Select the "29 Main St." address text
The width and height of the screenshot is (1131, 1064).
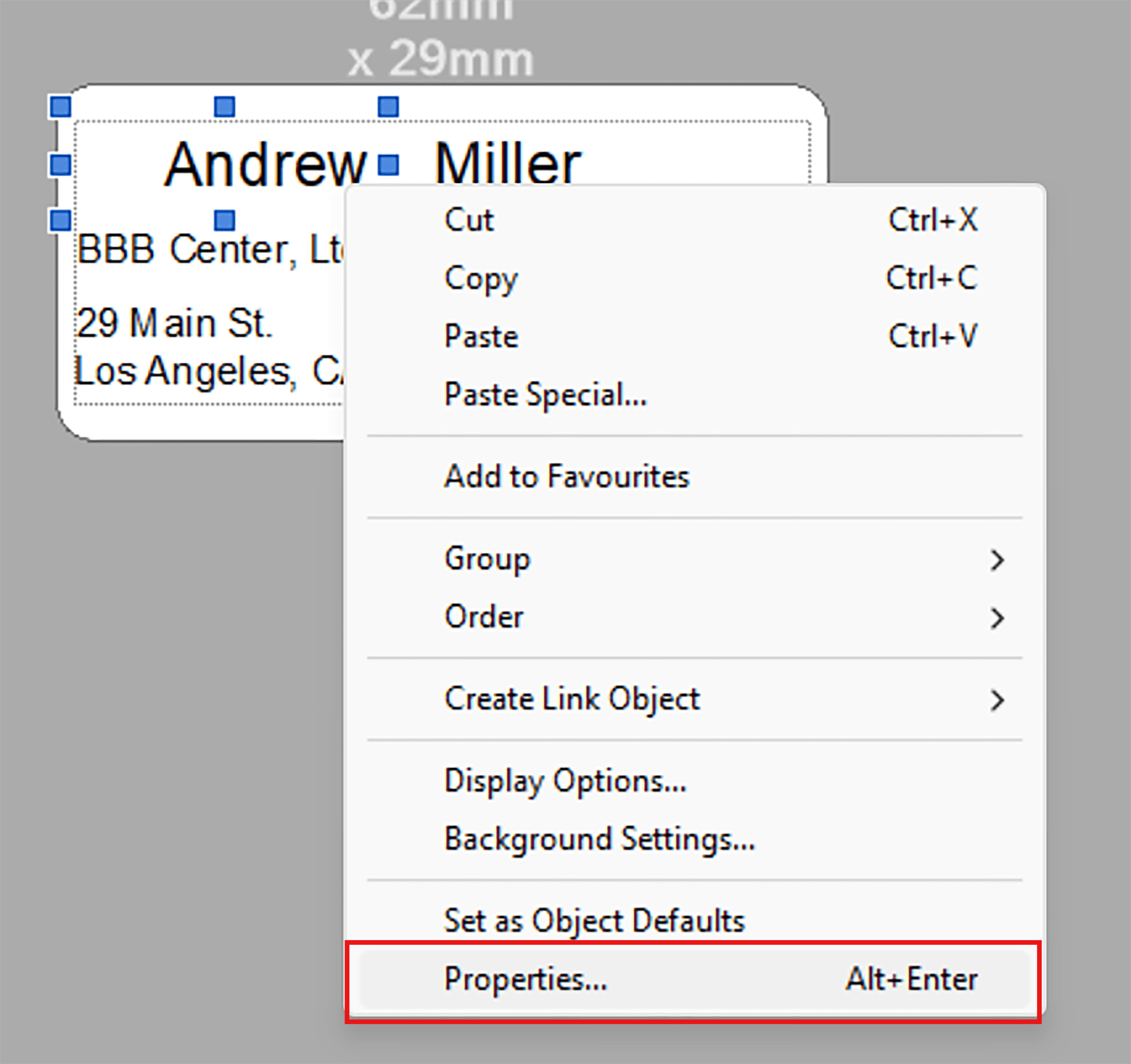[x=174, y=323]
